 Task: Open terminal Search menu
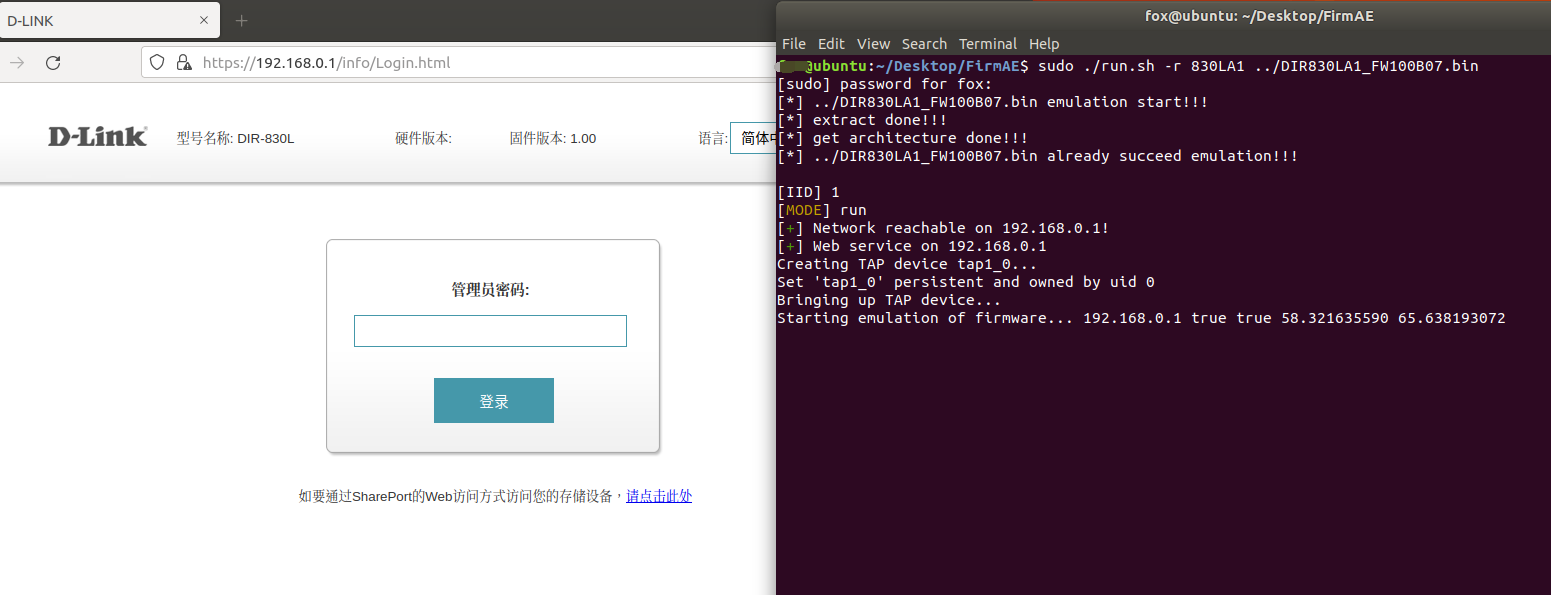tap(924, 44)
